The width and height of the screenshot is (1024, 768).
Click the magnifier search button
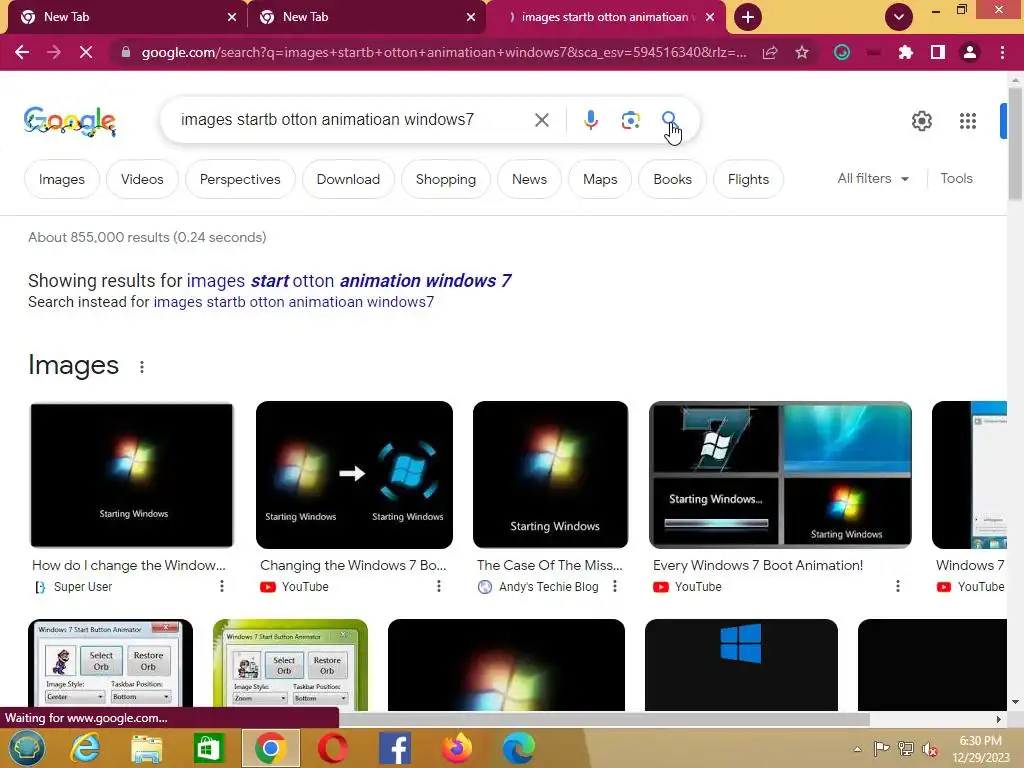[669, 120]
